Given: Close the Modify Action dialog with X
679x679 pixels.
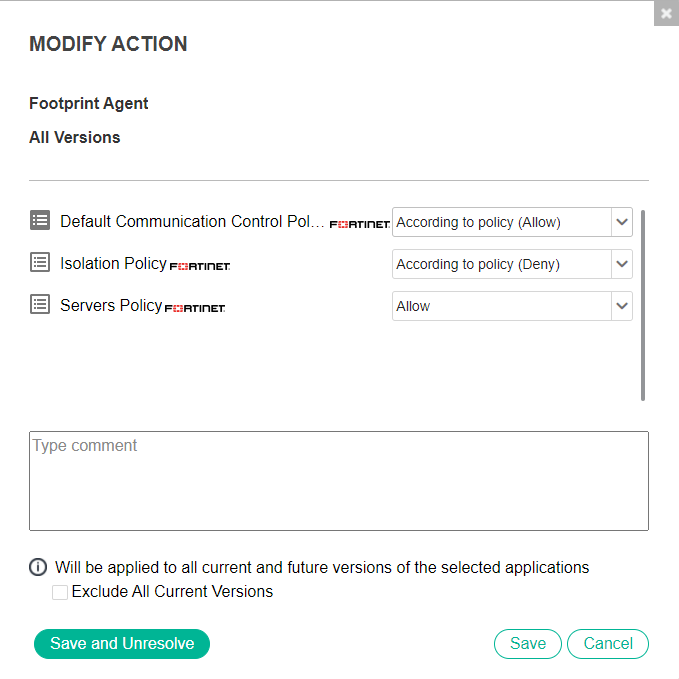Looking at the screenshot, I should [666, 14].
